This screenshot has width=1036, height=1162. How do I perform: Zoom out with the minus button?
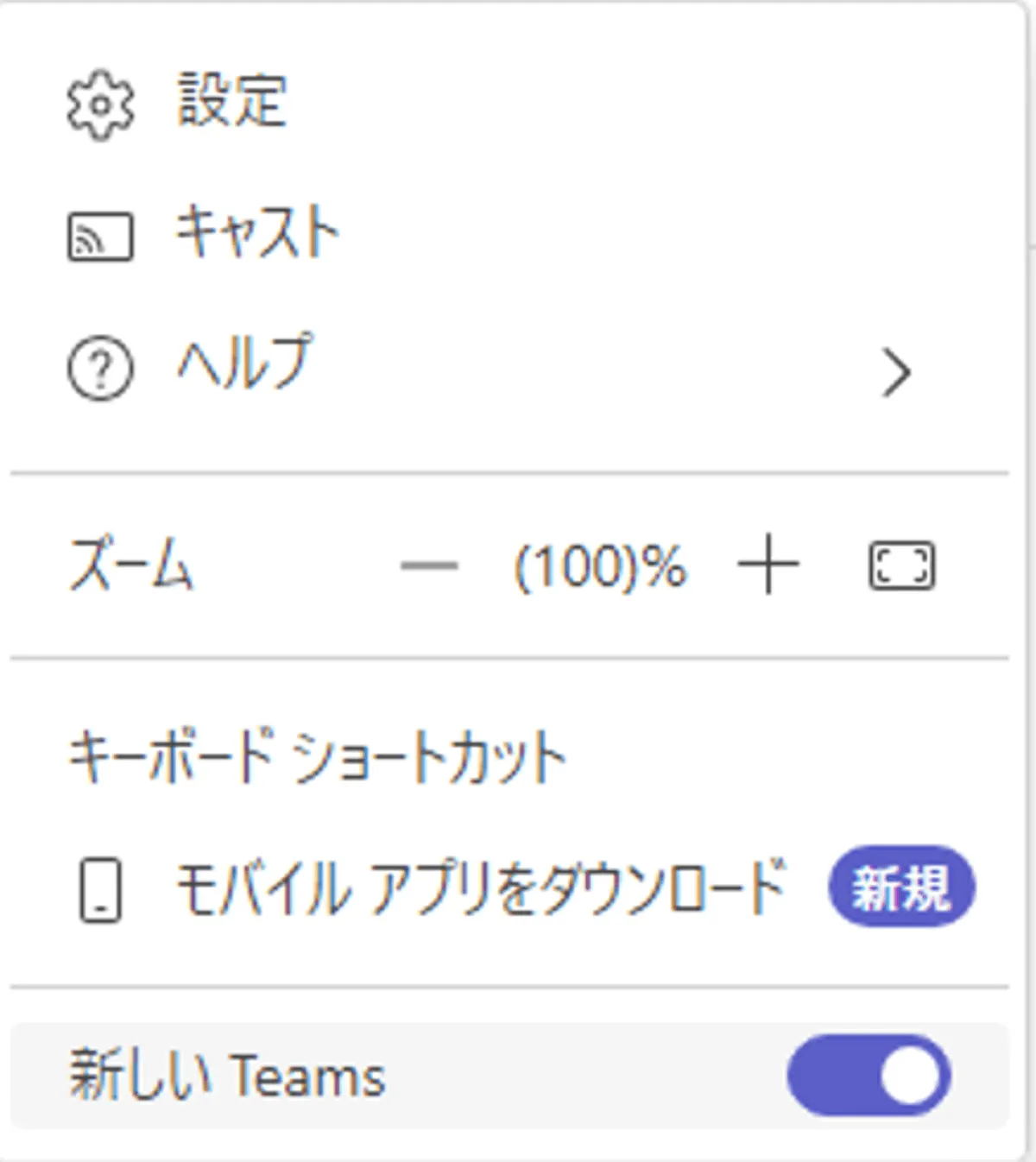point(429,567)
